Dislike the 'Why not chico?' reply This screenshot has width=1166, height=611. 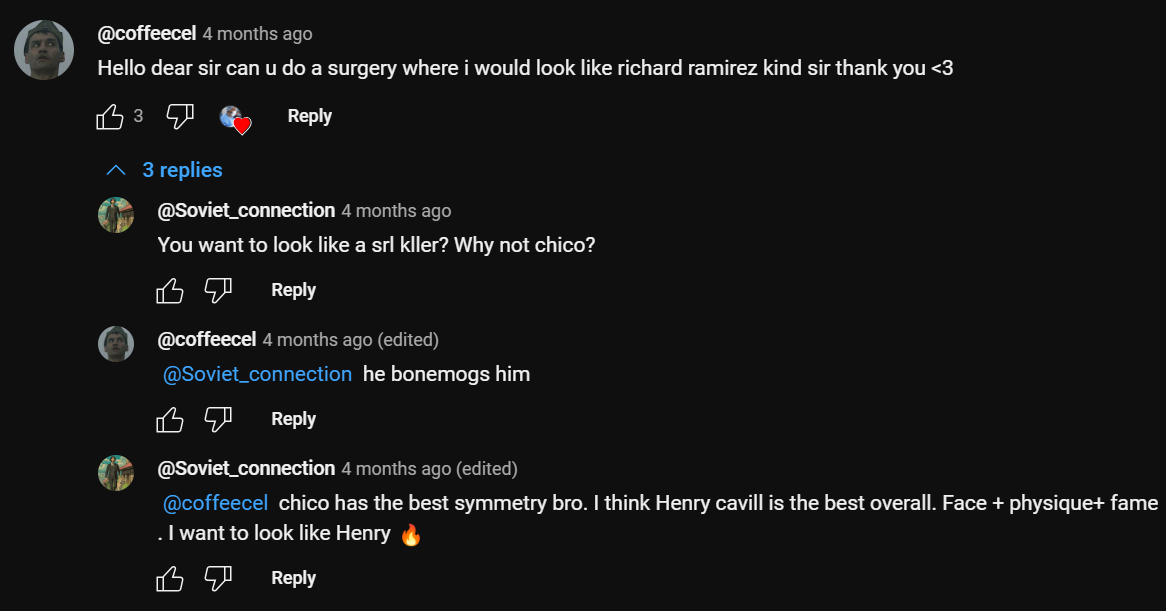click(218, 291)
